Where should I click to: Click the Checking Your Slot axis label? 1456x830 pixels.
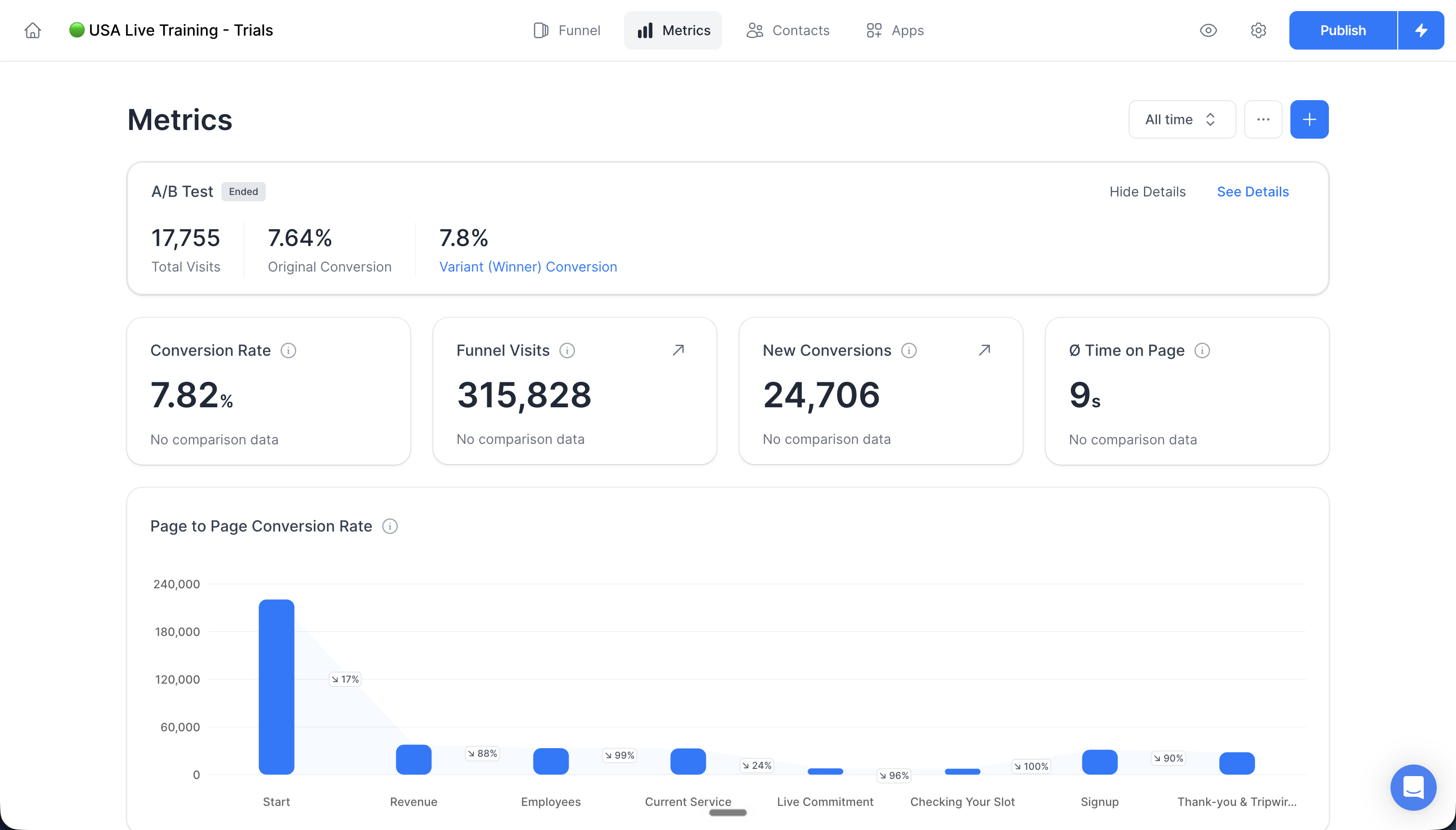tap(962, 802)
